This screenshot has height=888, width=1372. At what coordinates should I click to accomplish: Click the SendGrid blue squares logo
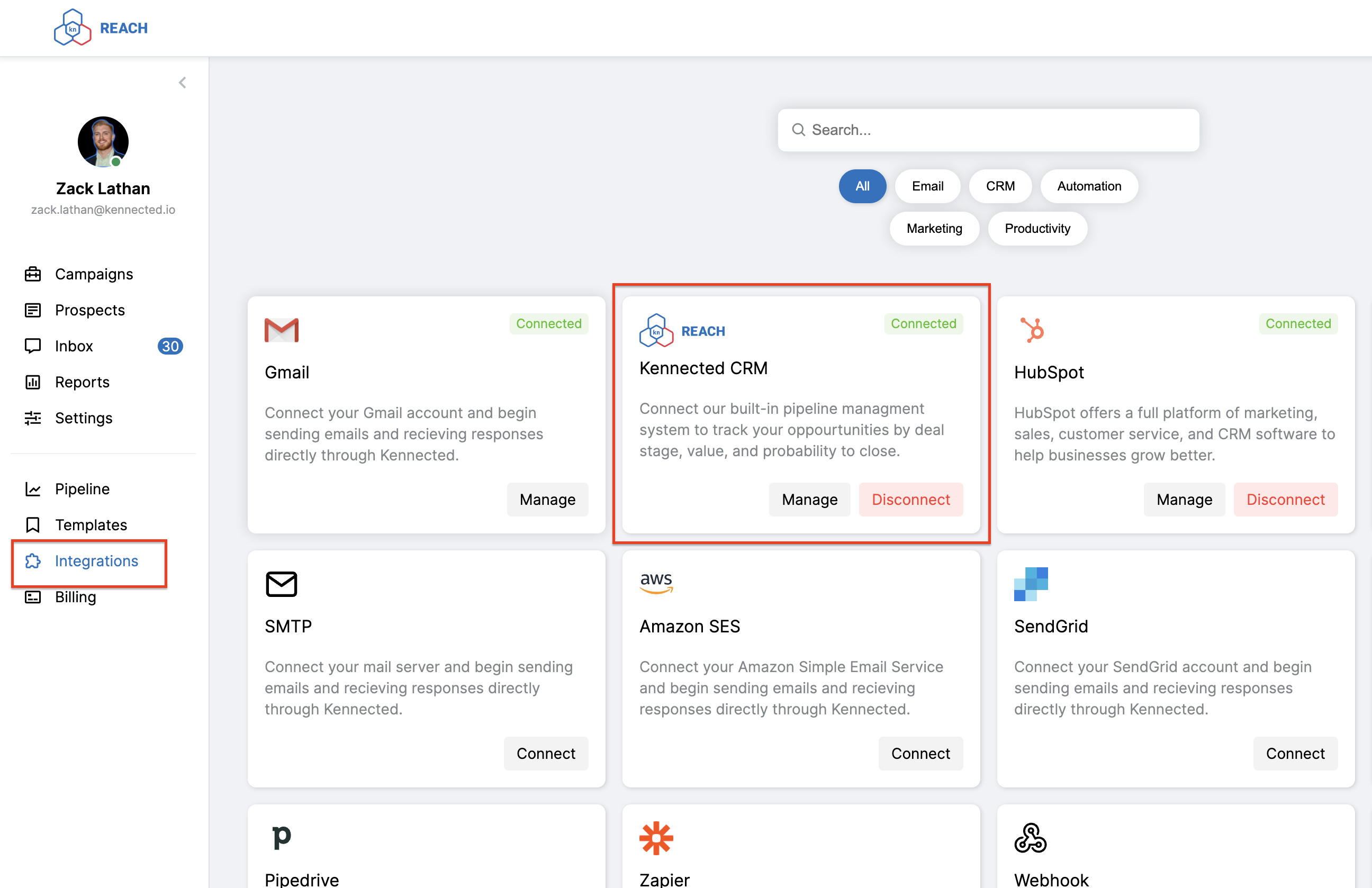pos(1031,584)
